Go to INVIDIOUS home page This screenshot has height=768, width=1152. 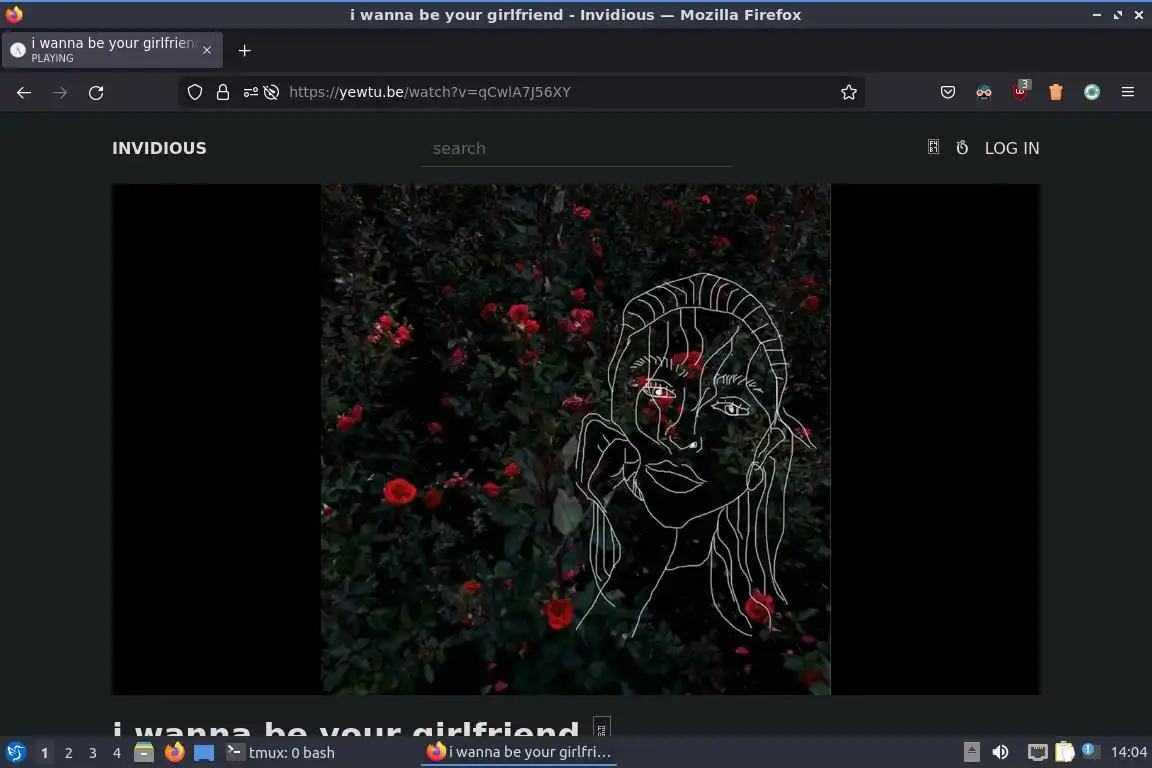pos(159,148)
